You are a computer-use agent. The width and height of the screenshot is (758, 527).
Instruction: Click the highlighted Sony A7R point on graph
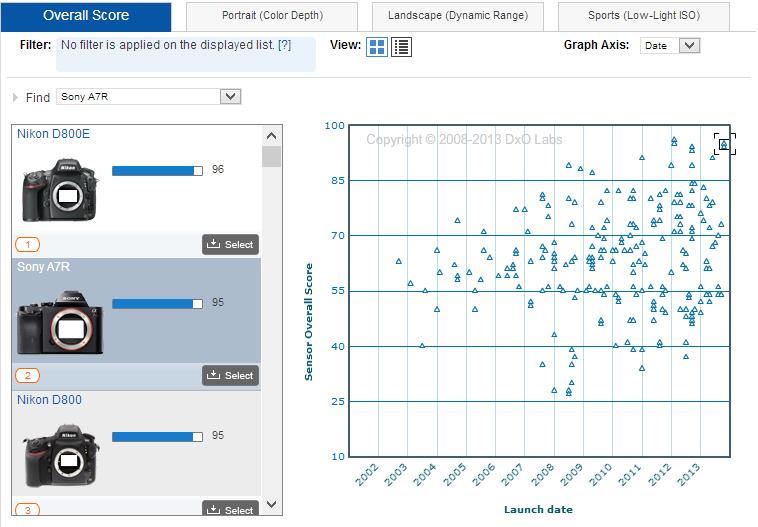pyautogui.click(x=724, y=144)
